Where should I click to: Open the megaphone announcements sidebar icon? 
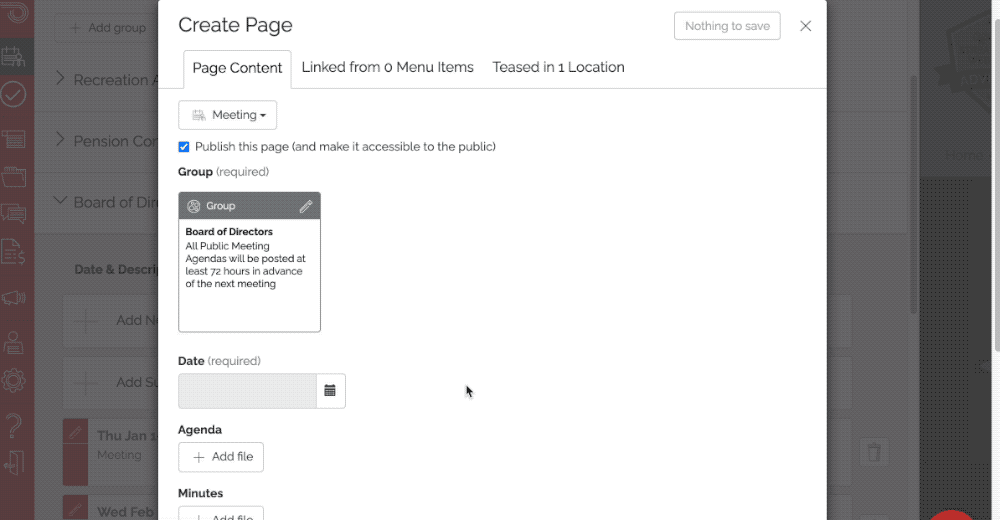coord(13,297)
